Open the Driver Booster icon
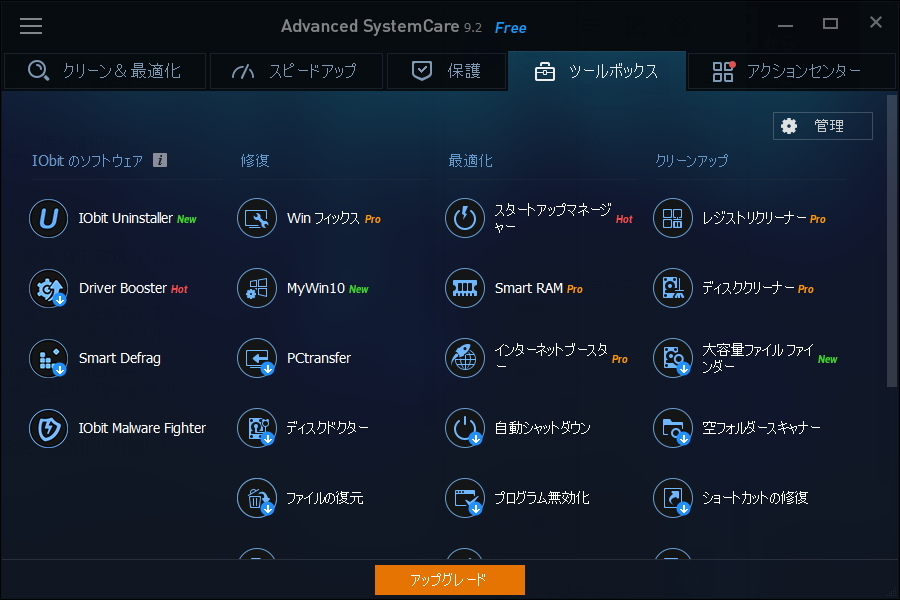Image resolution: width=900 pixels, height=600 pixels. (49, 288)
